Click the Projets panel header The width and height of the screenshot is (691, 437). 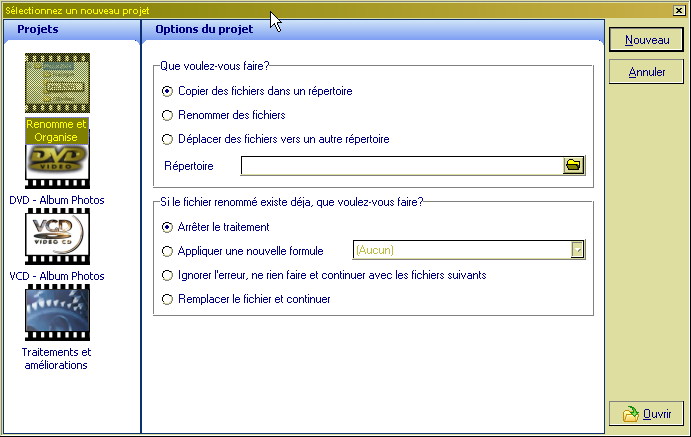click(38, 29)
